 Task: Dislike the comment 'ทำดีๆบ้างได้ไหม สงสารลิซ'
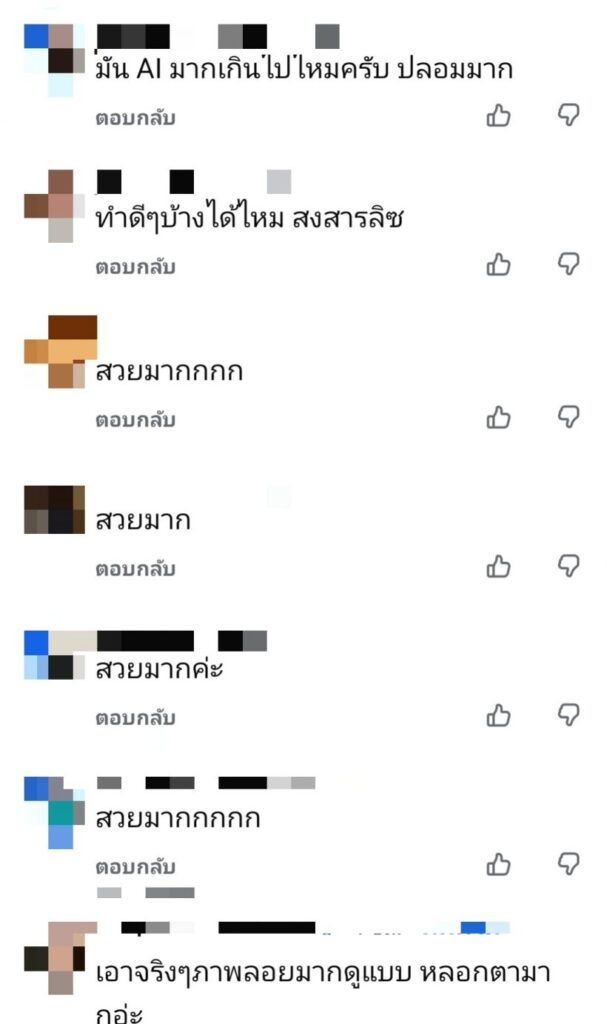pyautogui.click(x=568, y=264)
